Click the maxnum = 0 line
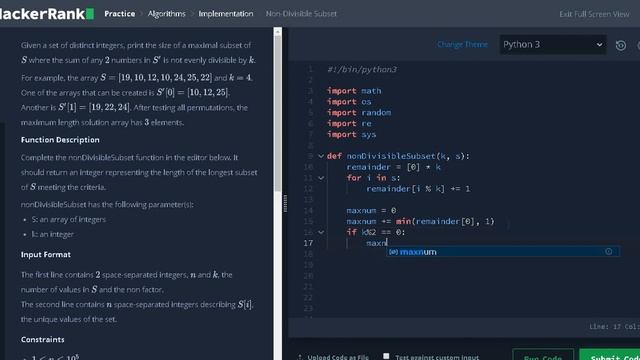 click(371, 211)
